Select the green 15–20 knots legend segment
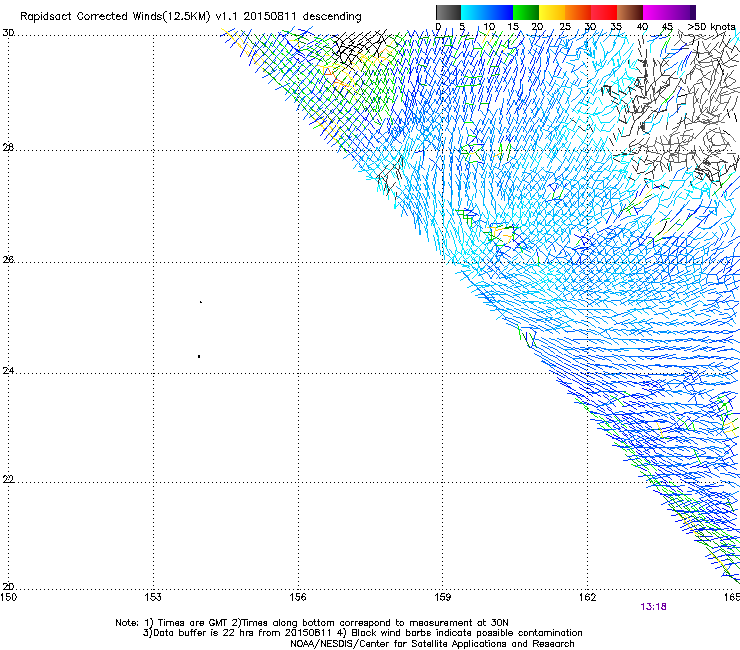The height and width of the screenshot is (650, 740). [526, 12]
